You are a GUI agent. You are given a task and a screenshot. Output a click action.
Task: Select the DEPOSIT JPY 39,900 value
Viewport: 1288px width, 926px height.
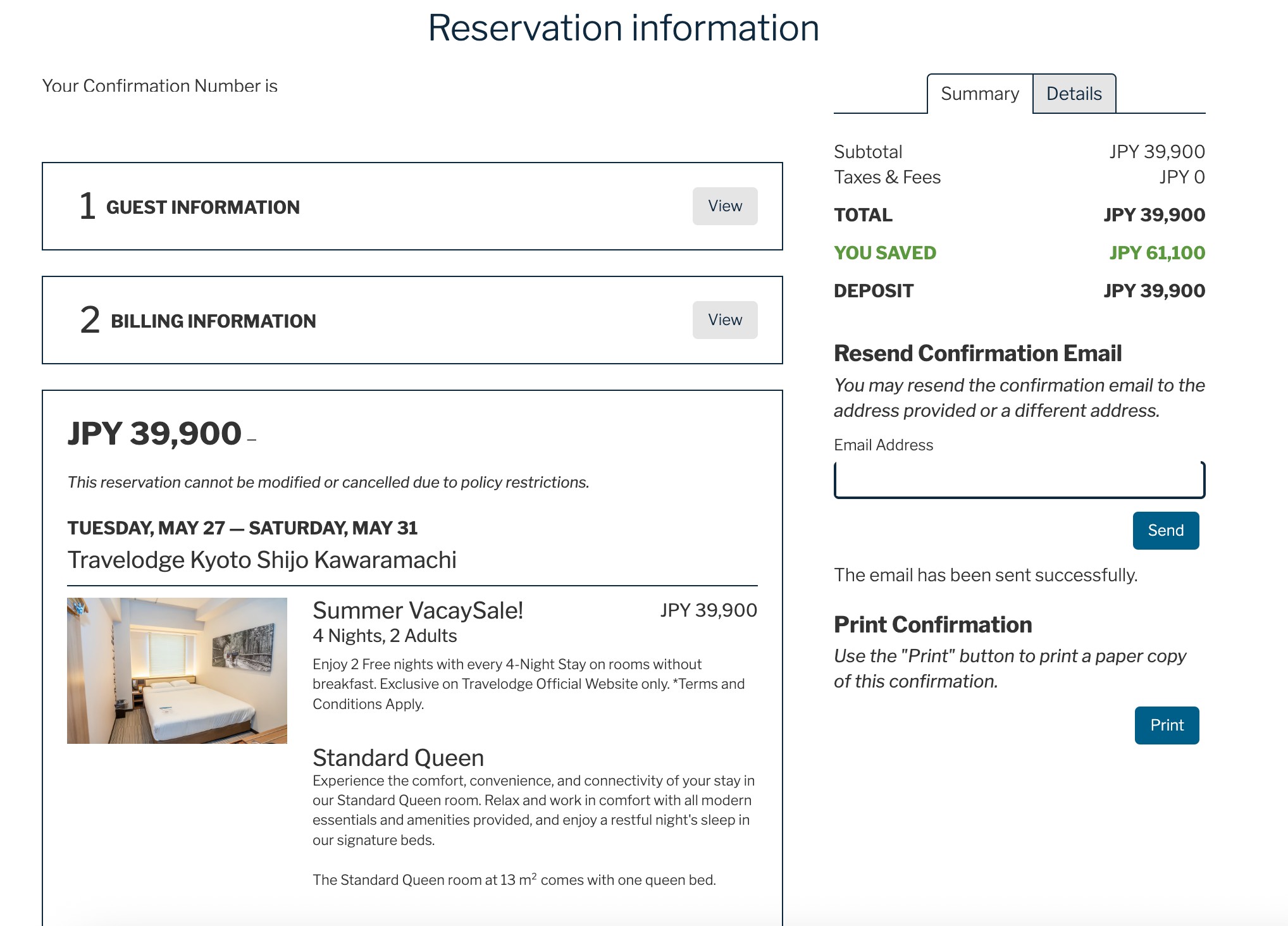pos(1154,291)
